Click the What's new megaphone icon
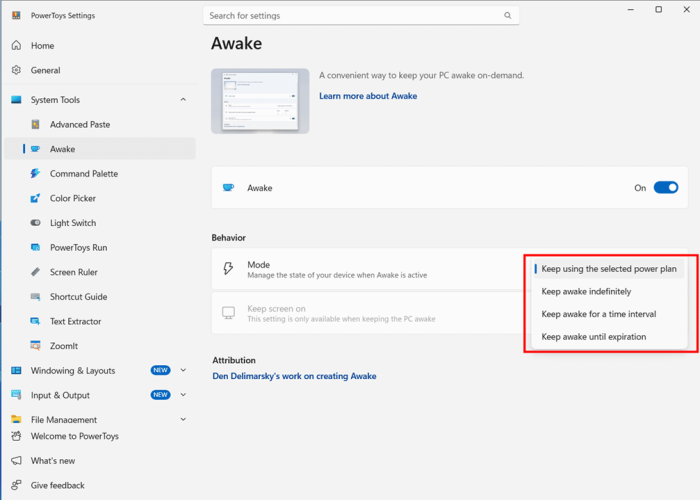 [x=17, y=460]
